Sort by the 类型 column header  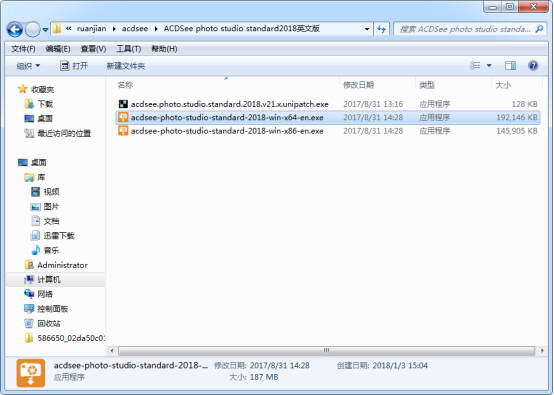tap(426, 85)
